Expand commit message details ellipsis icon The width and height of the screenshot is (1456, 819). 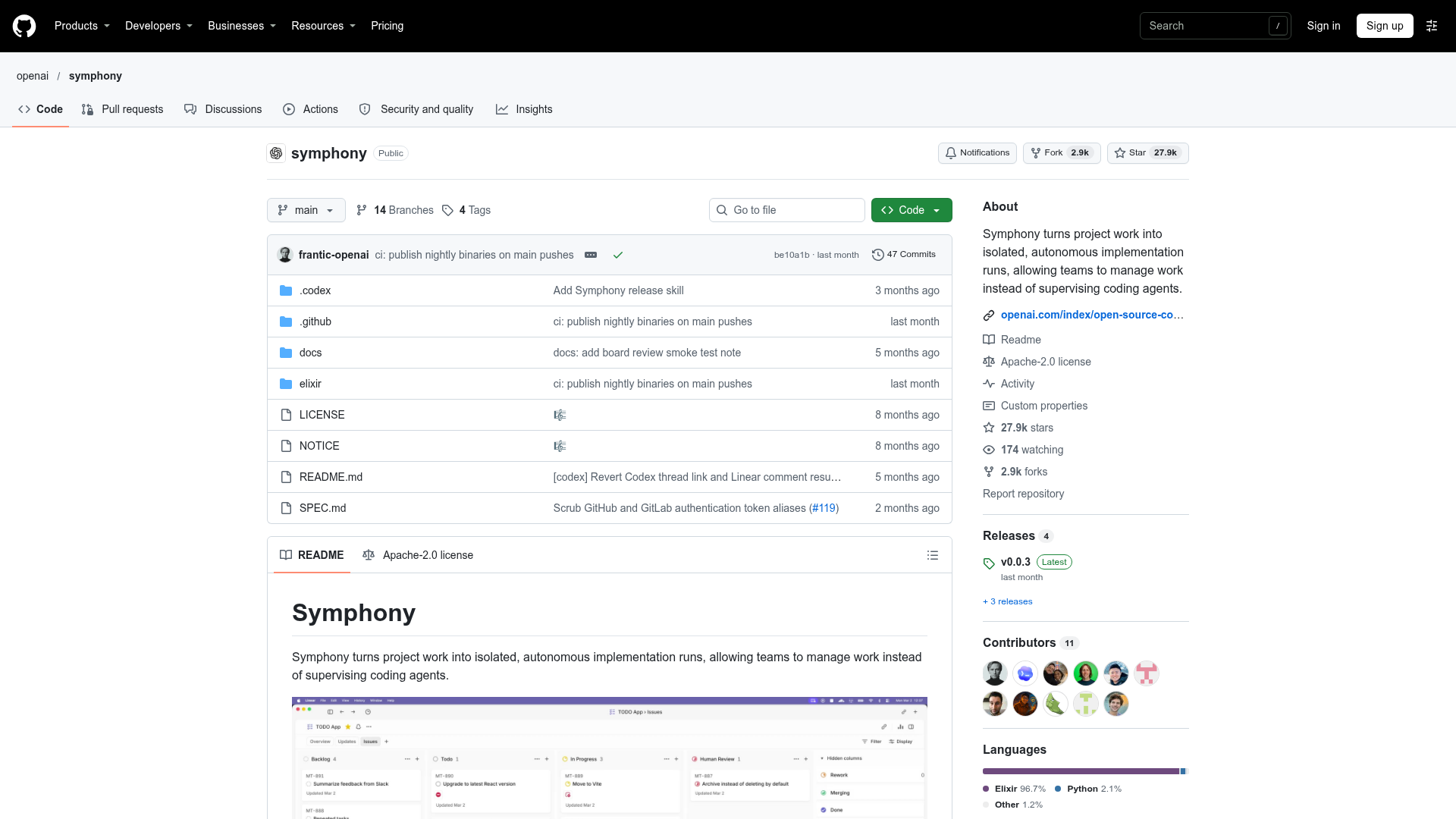[591, 255]
